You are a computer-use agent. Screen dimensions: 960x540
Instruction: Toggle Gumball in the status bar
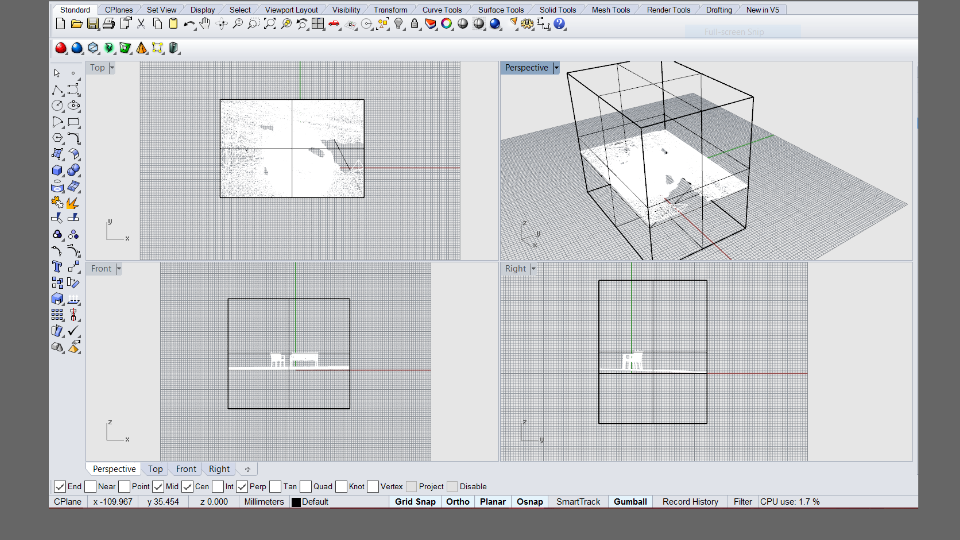pyautogui.click(x=630, y=502)
